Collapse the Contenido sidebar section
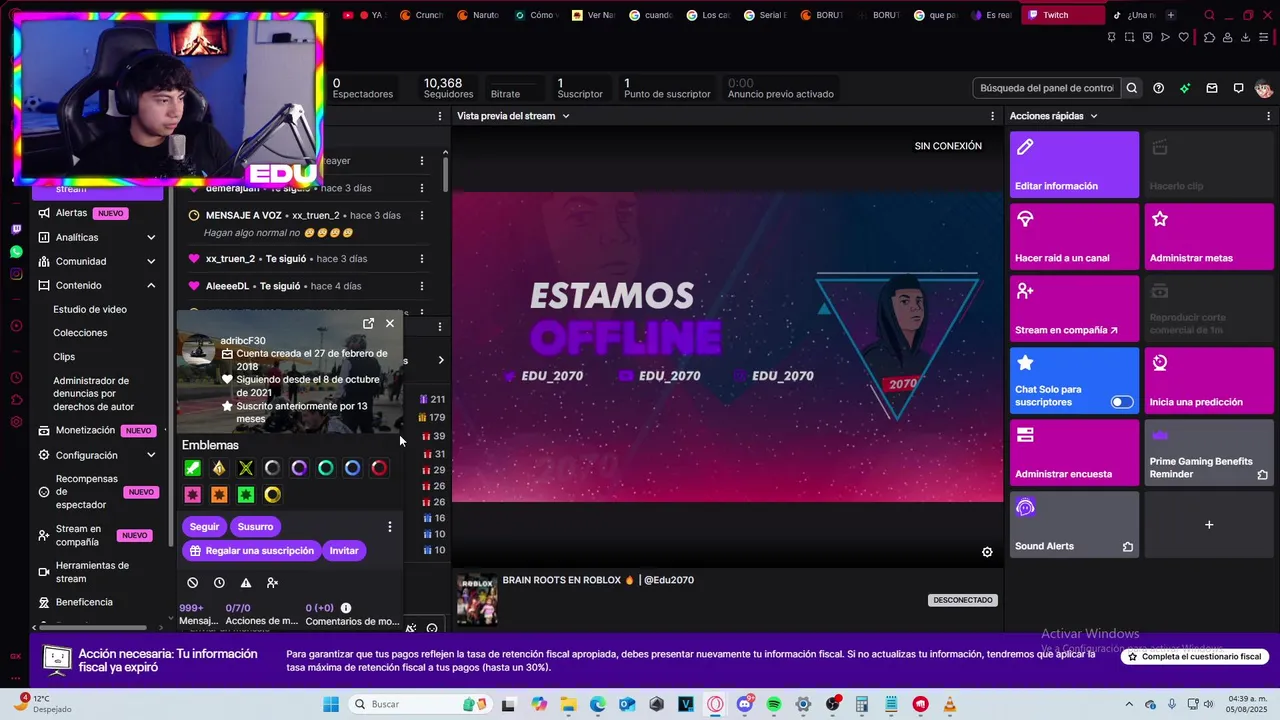Image resolution: width=1280 pixels, height=720 pixels. click(151, 286)
